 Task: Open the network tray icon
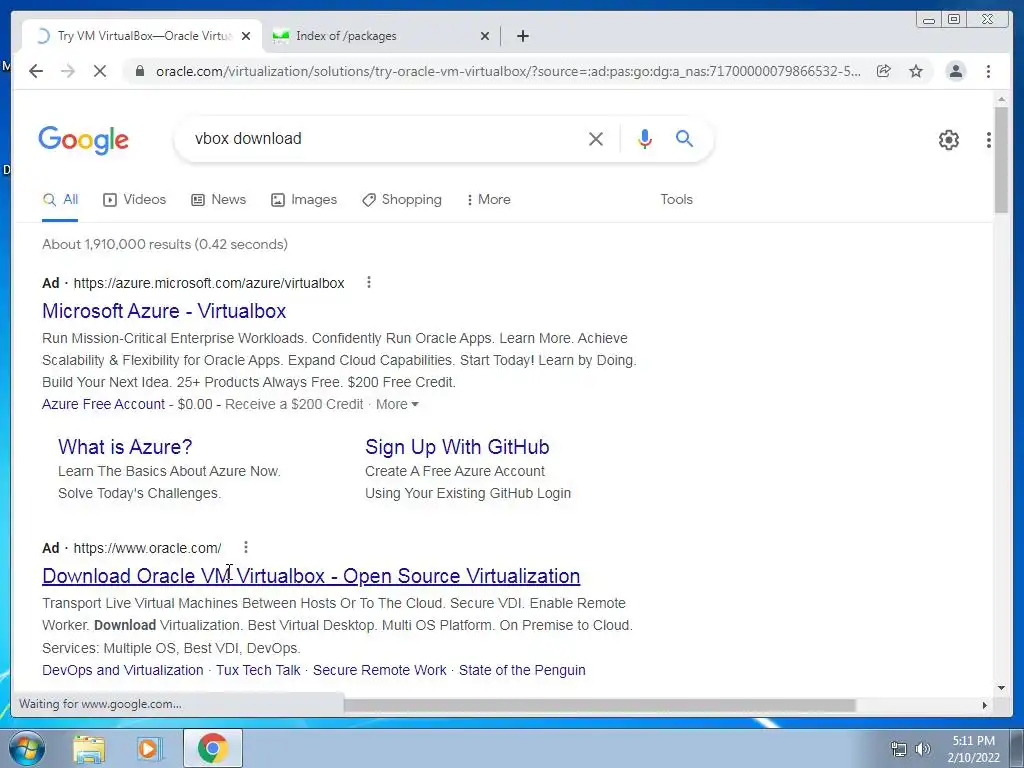click(899, 749)
